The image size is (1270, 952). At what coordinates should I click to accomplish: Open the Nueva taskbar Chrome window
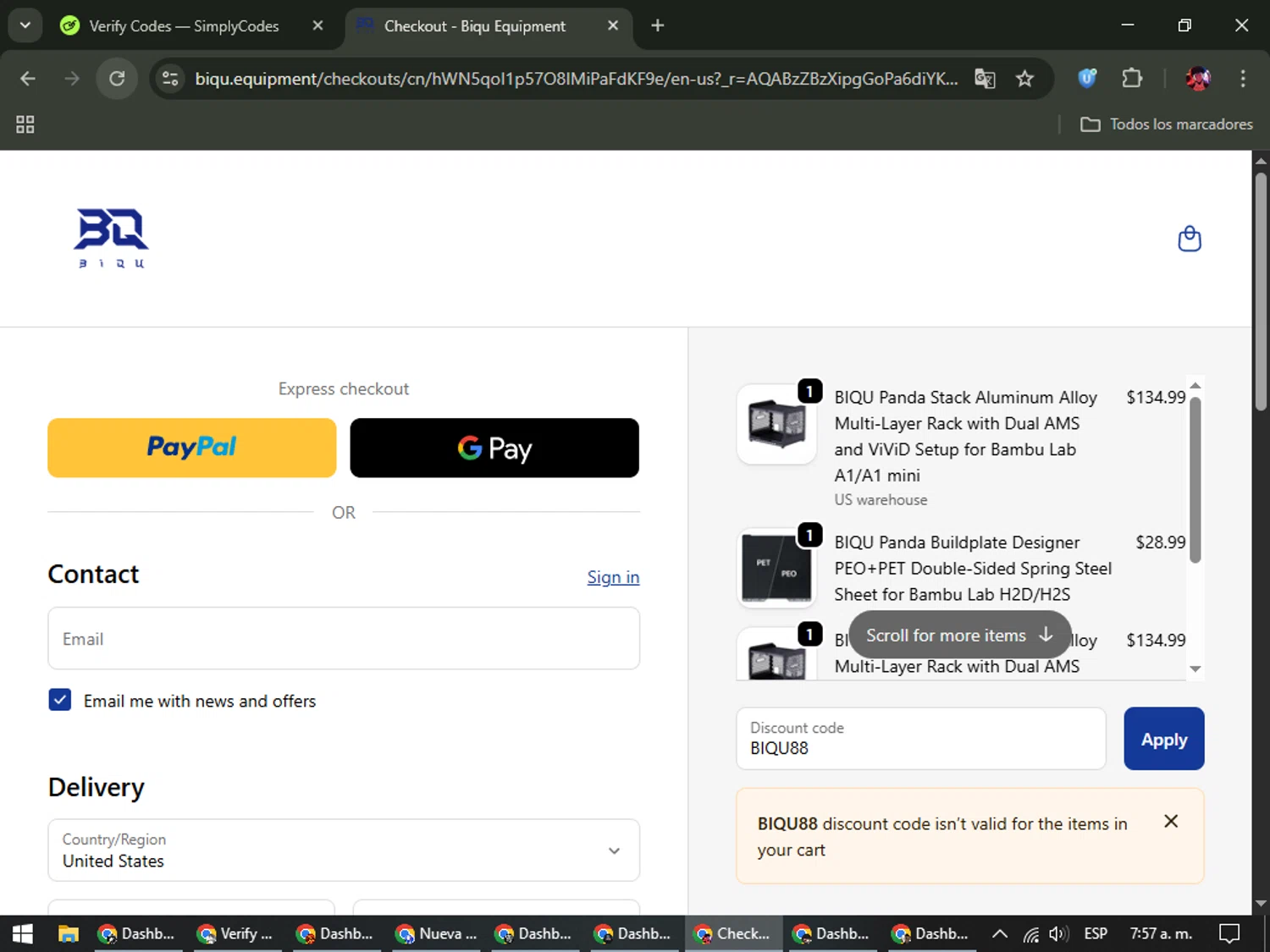(437, 933)
